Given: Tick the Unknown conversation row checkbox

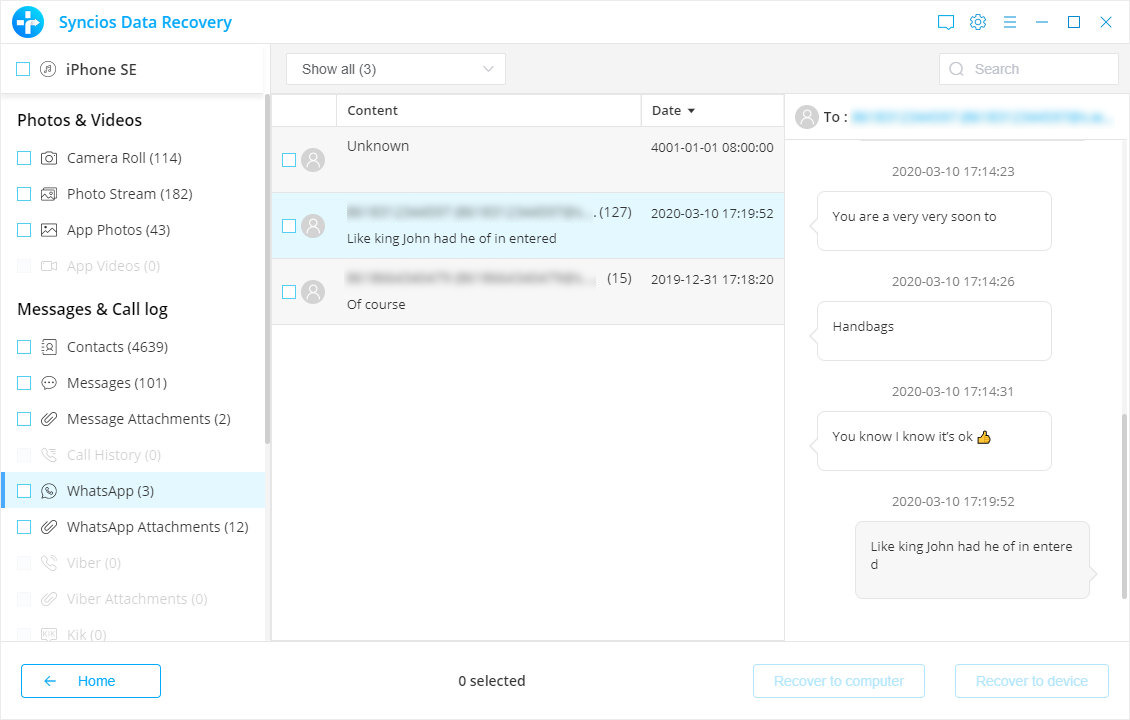Looking at the screenshot, I should tap(289, 160).
